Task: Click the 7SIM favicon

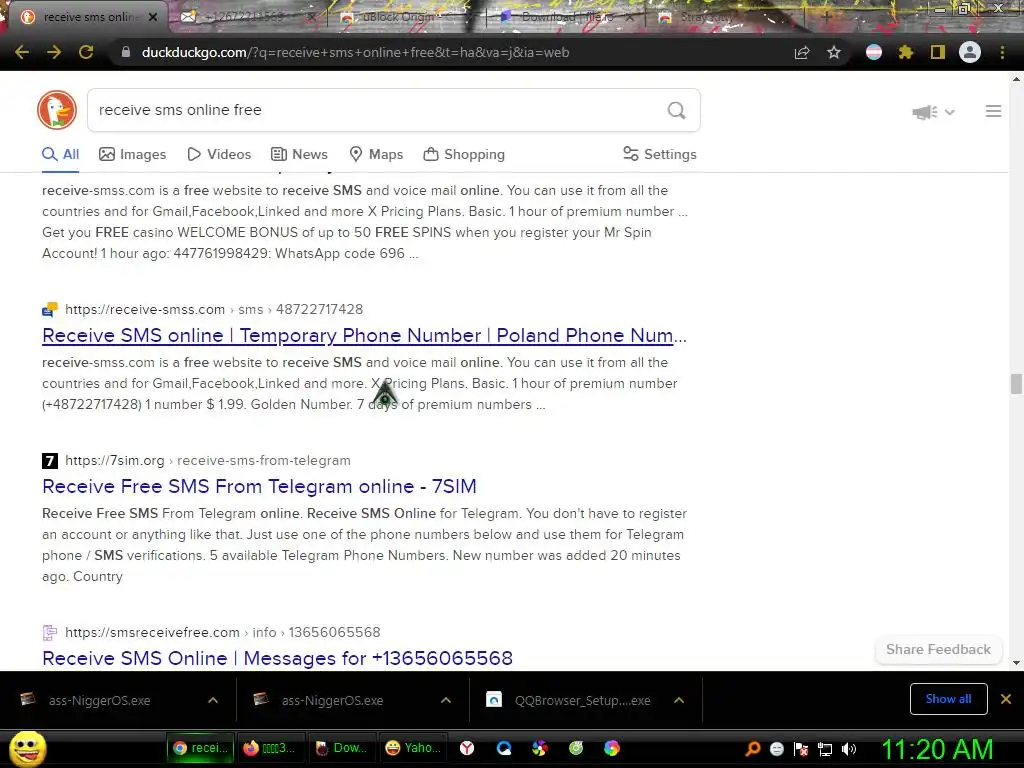Action: tap(50, 461)
